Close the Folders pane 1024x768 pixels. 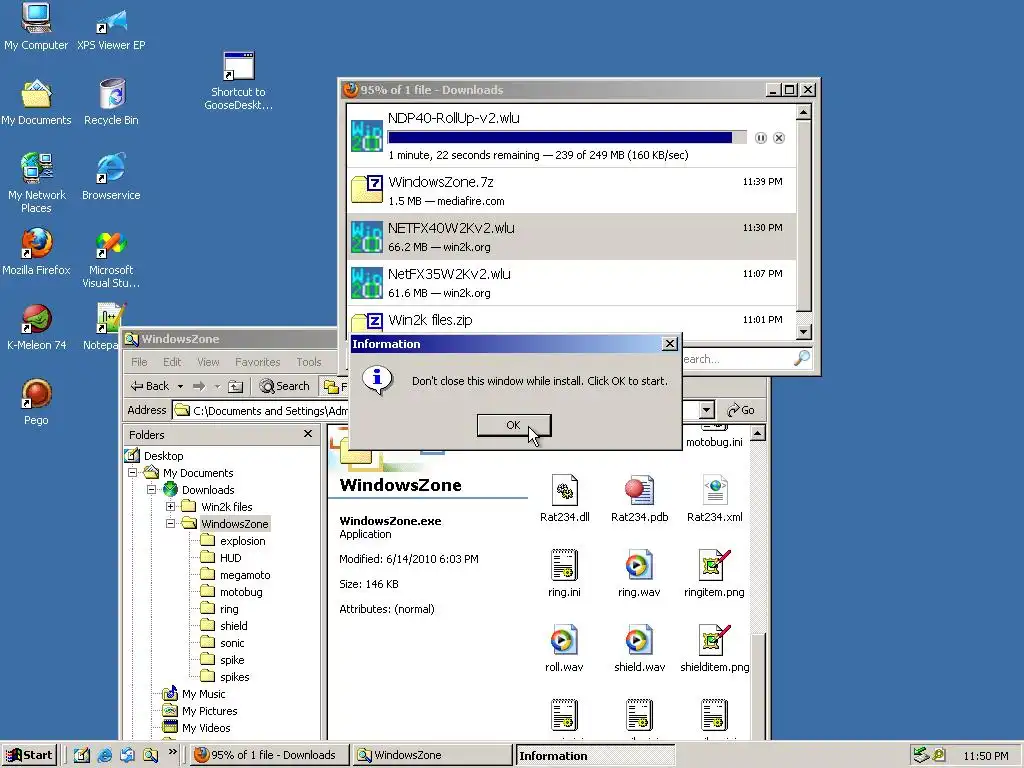tap(308, 434)
